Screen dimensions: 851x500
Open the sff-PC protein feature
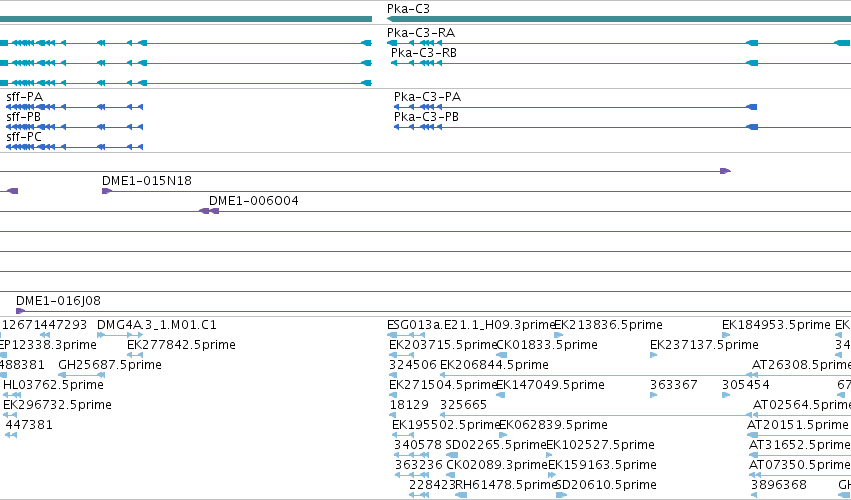click(24, 137)
